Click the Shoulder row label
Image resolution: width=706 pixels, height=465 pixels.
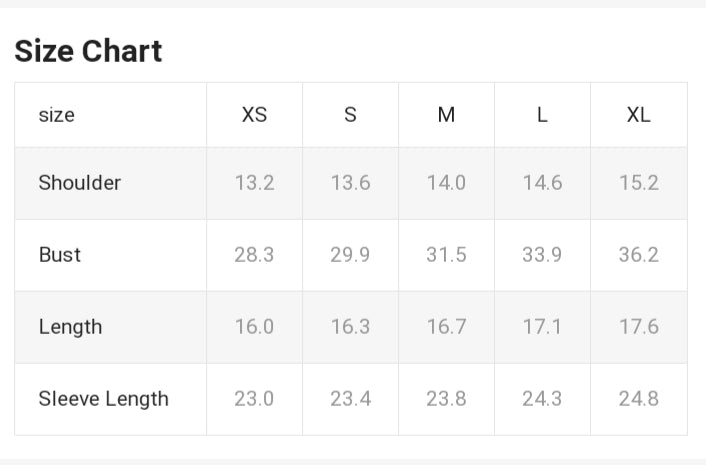pos(80,183)
